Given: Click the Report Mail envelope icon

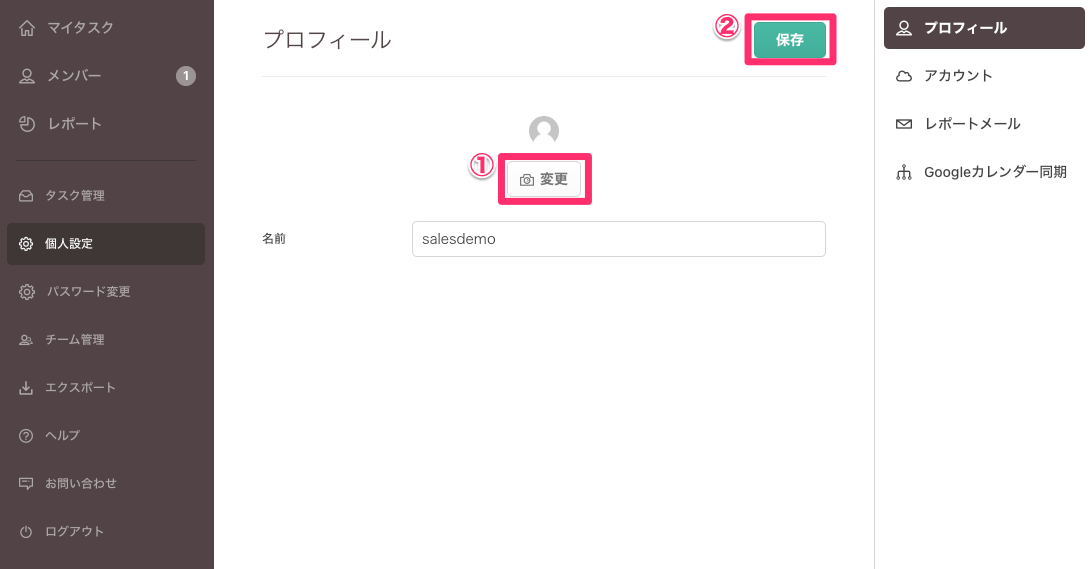Looking at the screenshot, I should tap(904, 124).
